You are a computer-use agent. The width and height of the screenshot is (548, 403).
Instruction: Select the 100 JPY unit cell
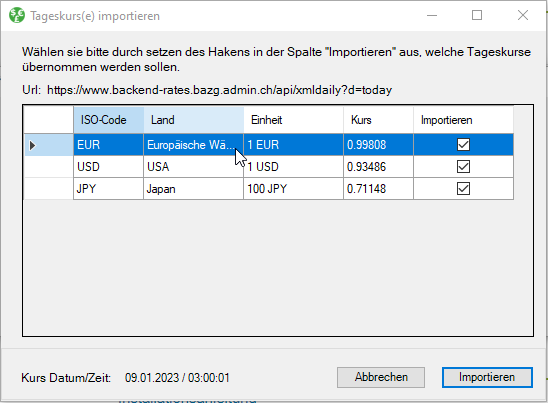click(294, 189)
